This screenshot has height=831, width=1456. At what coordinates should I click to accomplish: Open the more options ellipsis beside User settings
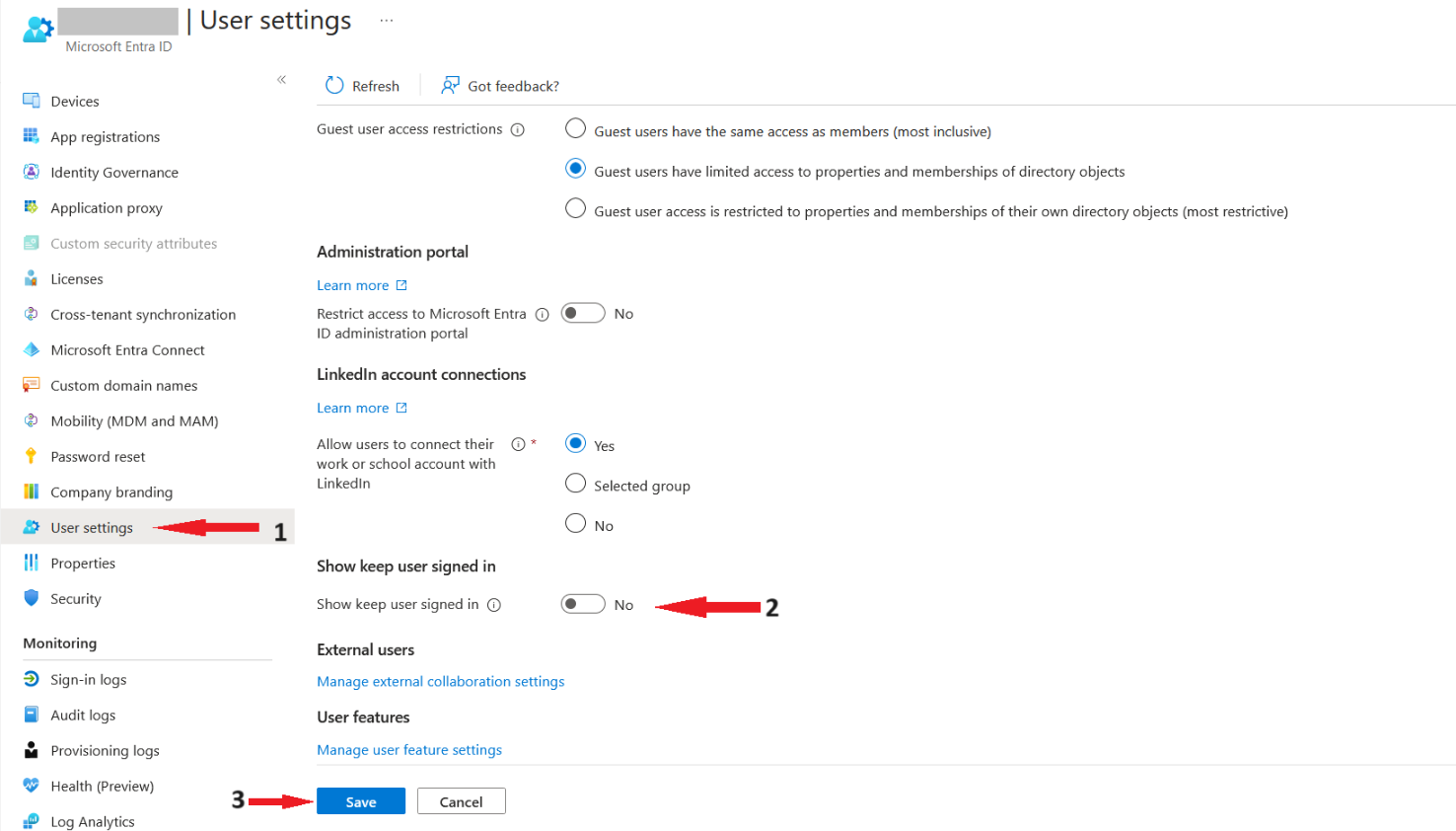tap(387, 21)
